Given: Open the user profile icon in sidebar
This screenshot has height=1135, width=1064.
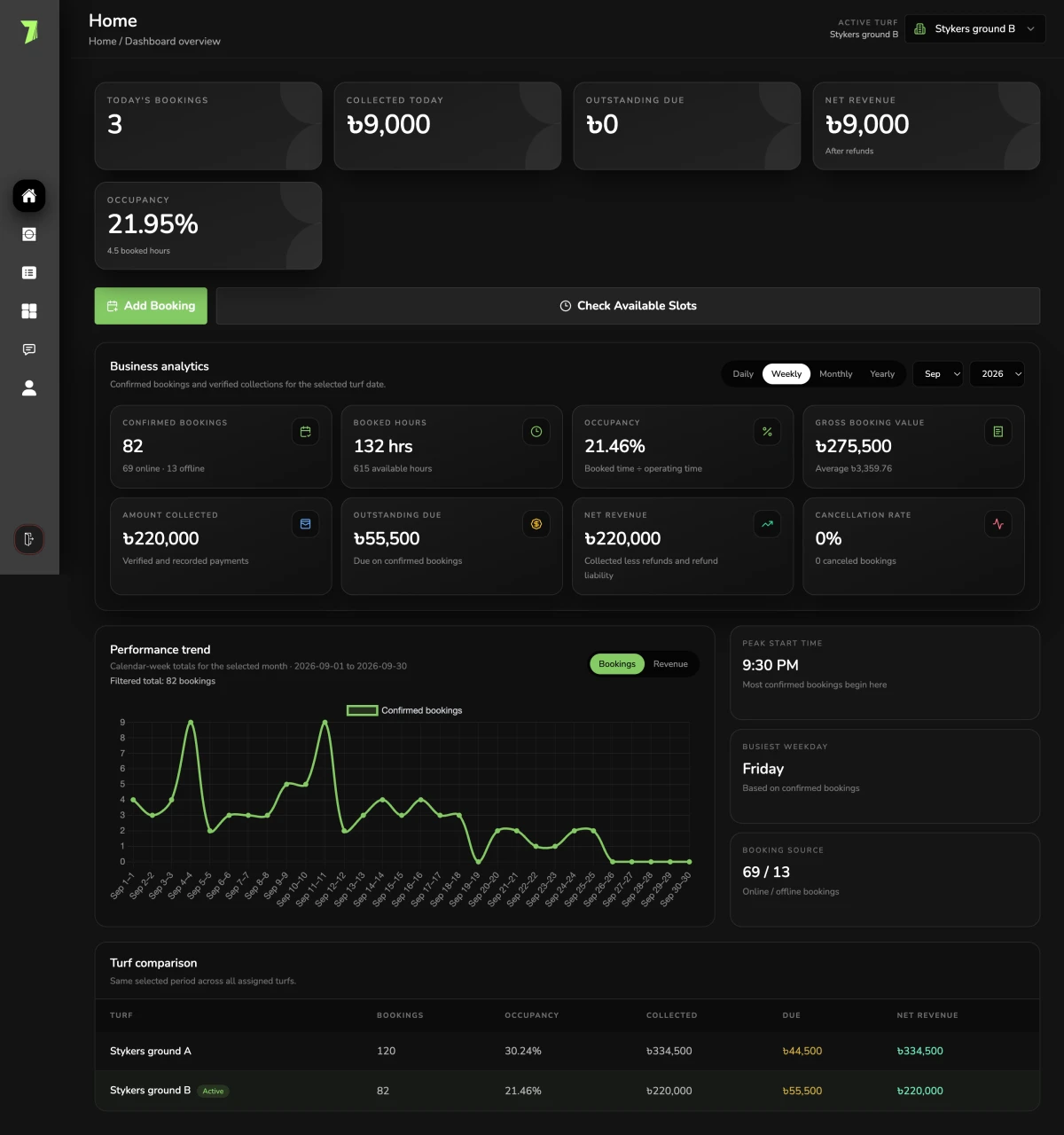Looking at the screenshot, I should (29, 388).
